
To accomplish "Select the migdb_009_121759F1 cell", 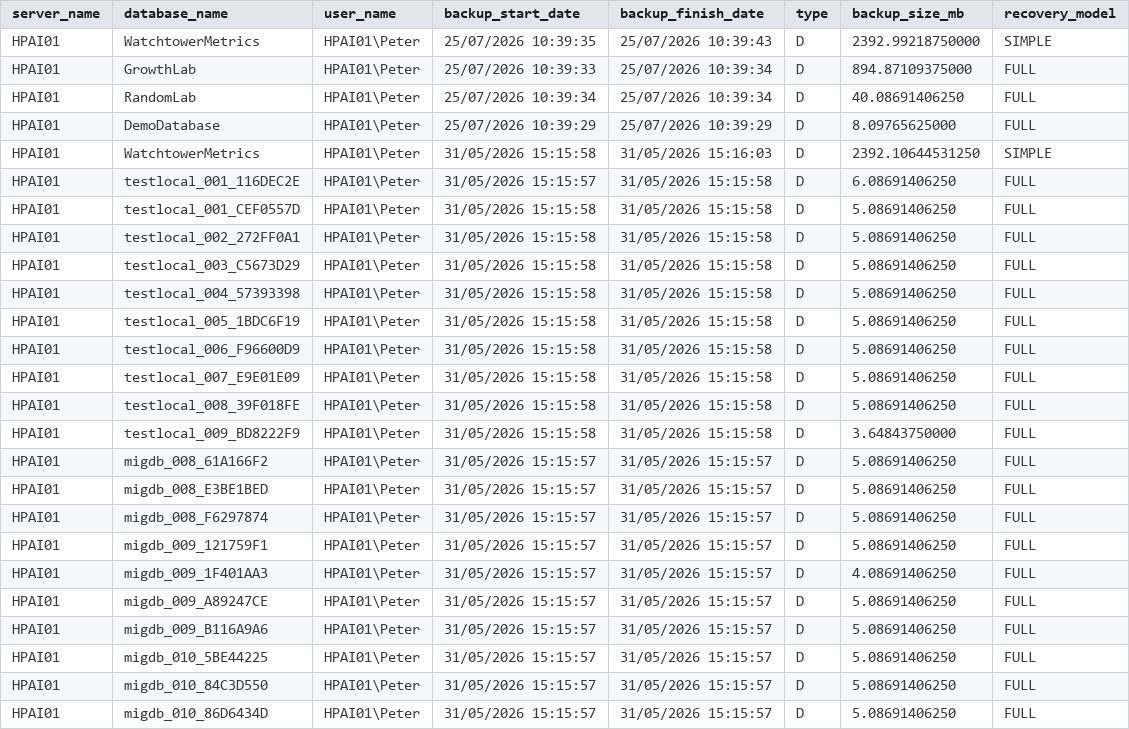I will point(212,546).
